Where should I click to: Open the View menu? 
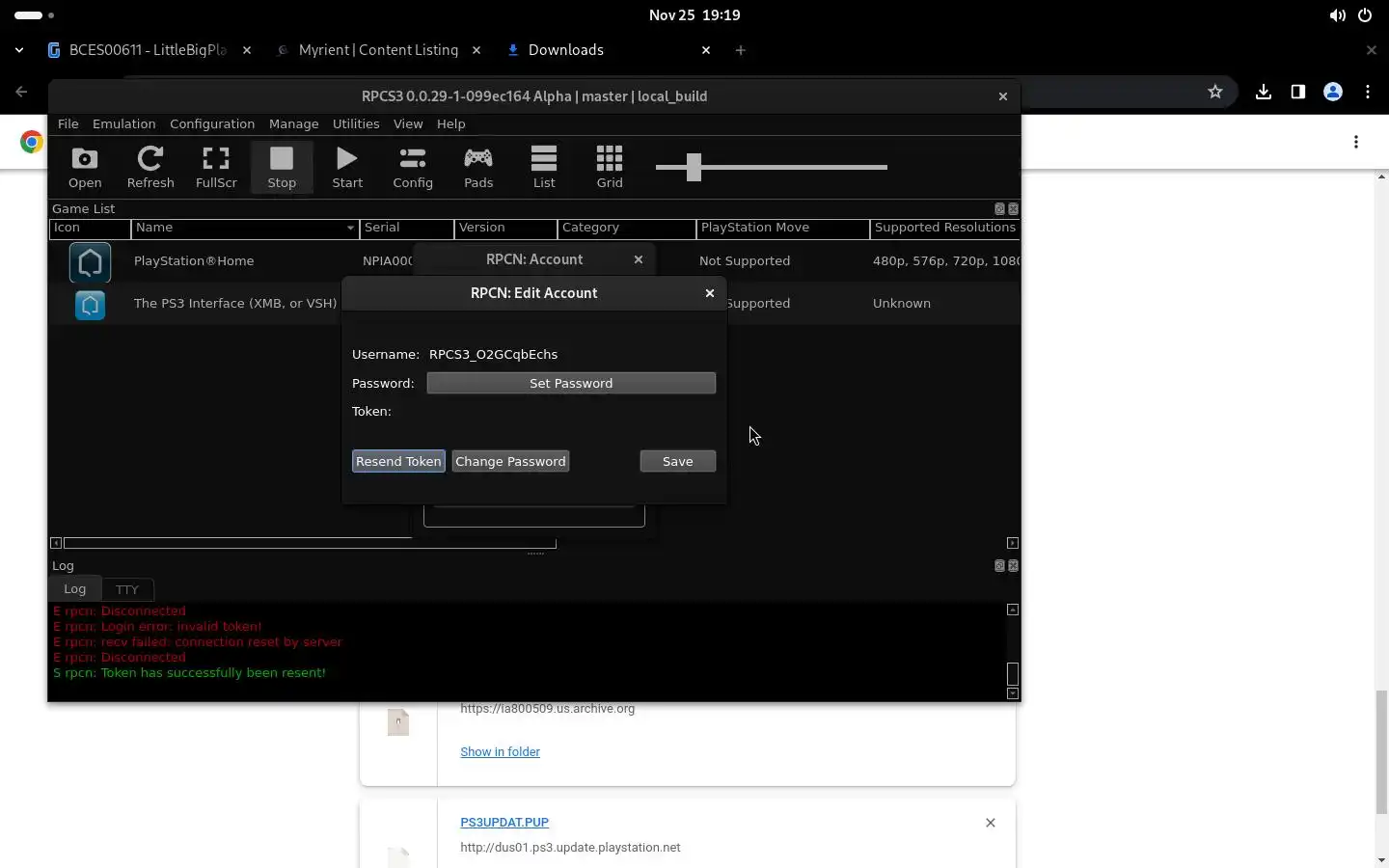point(408,124)
